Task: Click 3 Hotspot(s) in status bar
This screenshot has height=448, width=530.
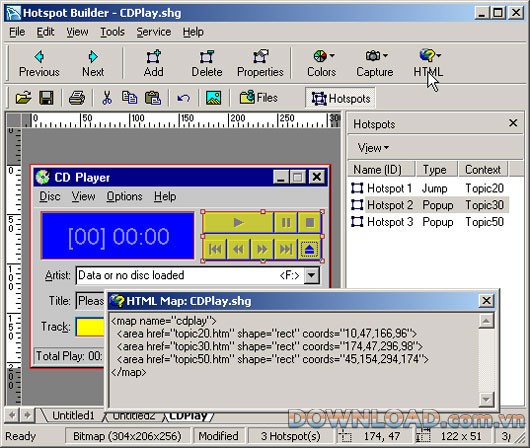Action: point(291,436)
